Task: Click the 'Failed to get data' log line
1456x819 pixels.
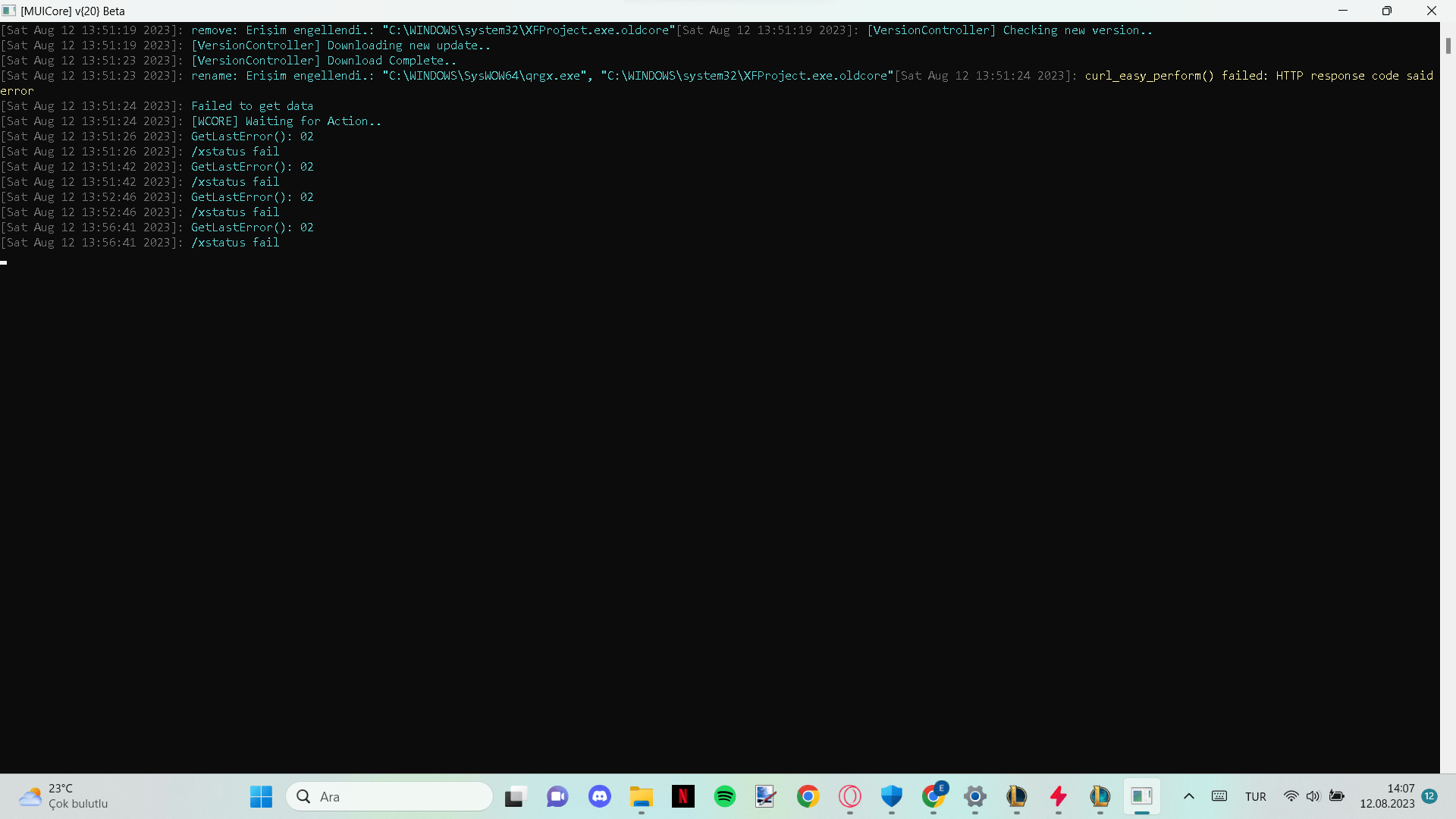Action: (x=252, y=106)
